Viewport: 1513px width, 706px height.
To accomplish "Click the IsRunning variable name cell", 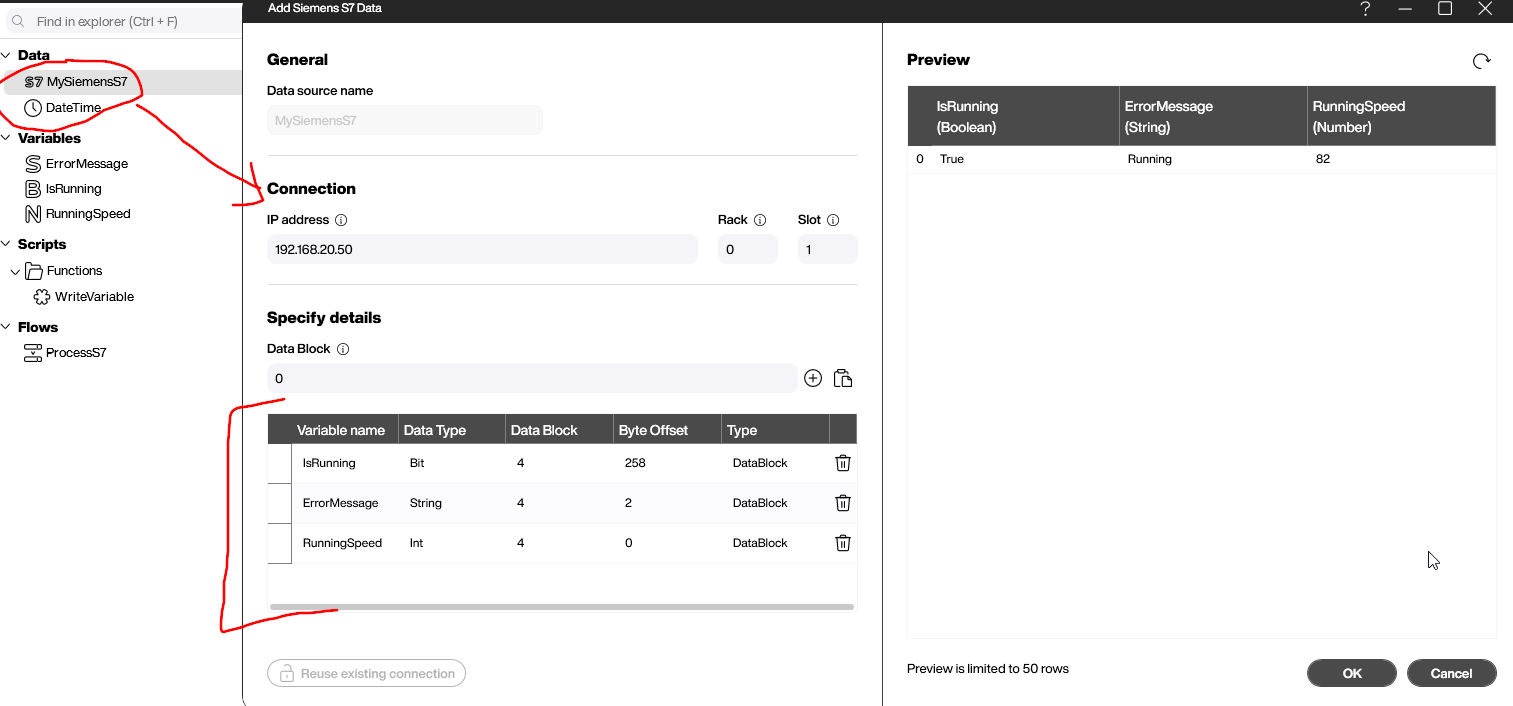I will [345, 463].
